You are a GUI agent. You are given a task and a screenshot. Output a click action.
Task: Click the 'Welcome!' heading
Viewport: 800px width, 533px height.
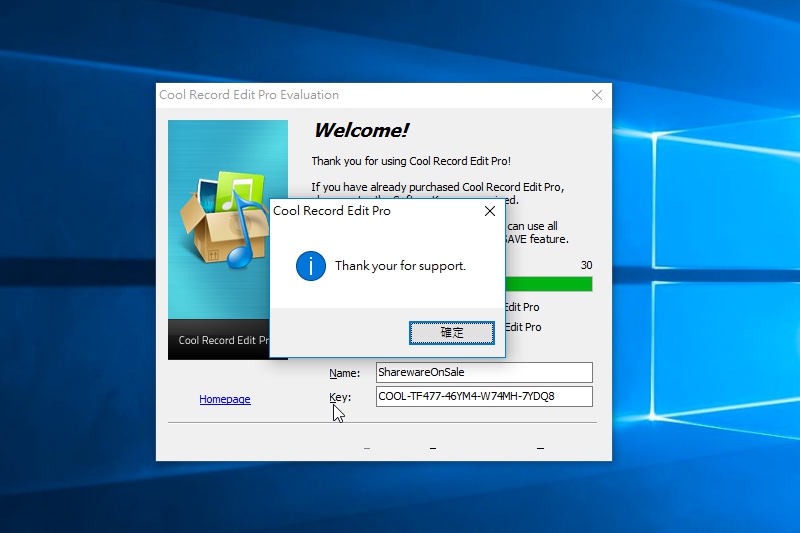pos(361,131)
